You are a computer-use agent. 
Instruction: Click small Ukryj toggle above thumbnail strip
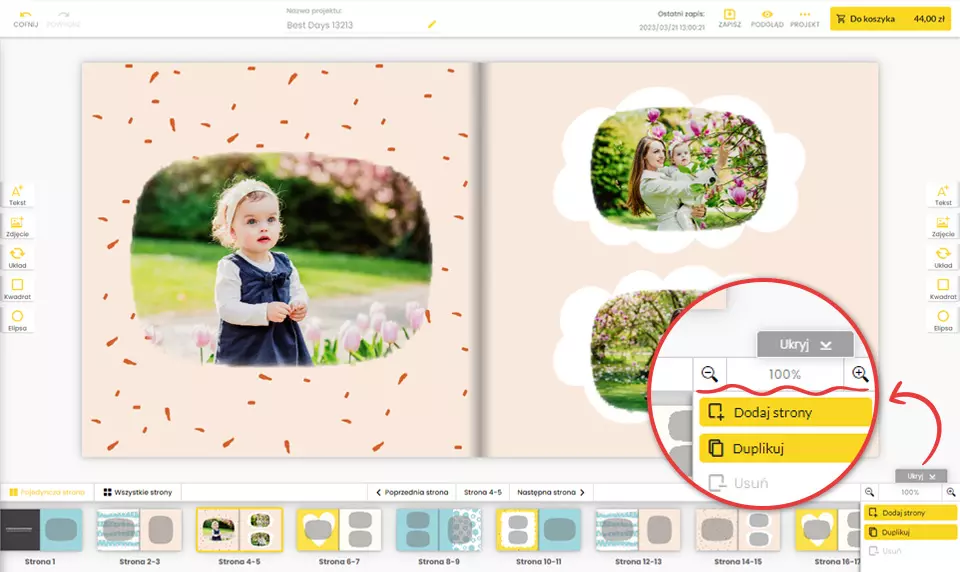921,476
